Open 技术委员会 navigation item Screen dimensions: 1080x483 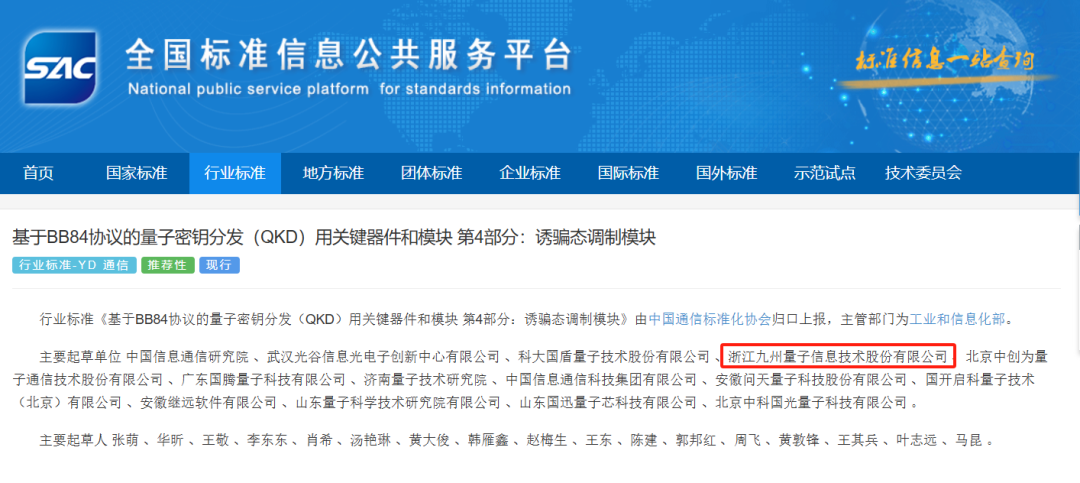(923, 173)
